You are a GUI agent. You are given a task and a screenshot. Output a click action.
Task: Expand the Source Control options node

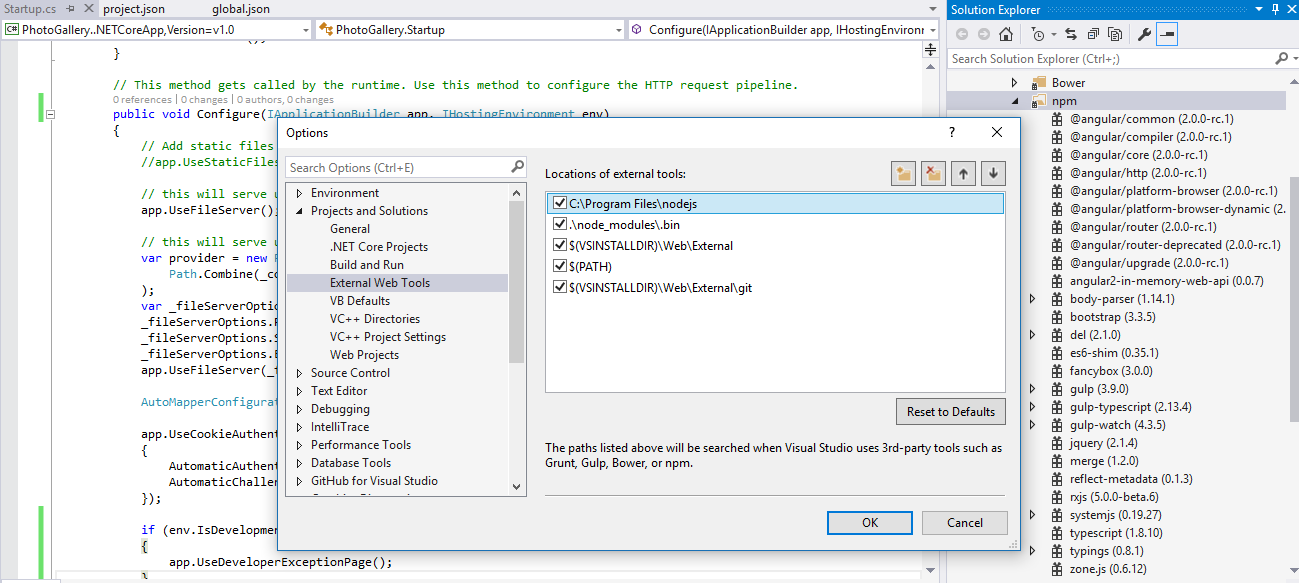coord(299,373)
